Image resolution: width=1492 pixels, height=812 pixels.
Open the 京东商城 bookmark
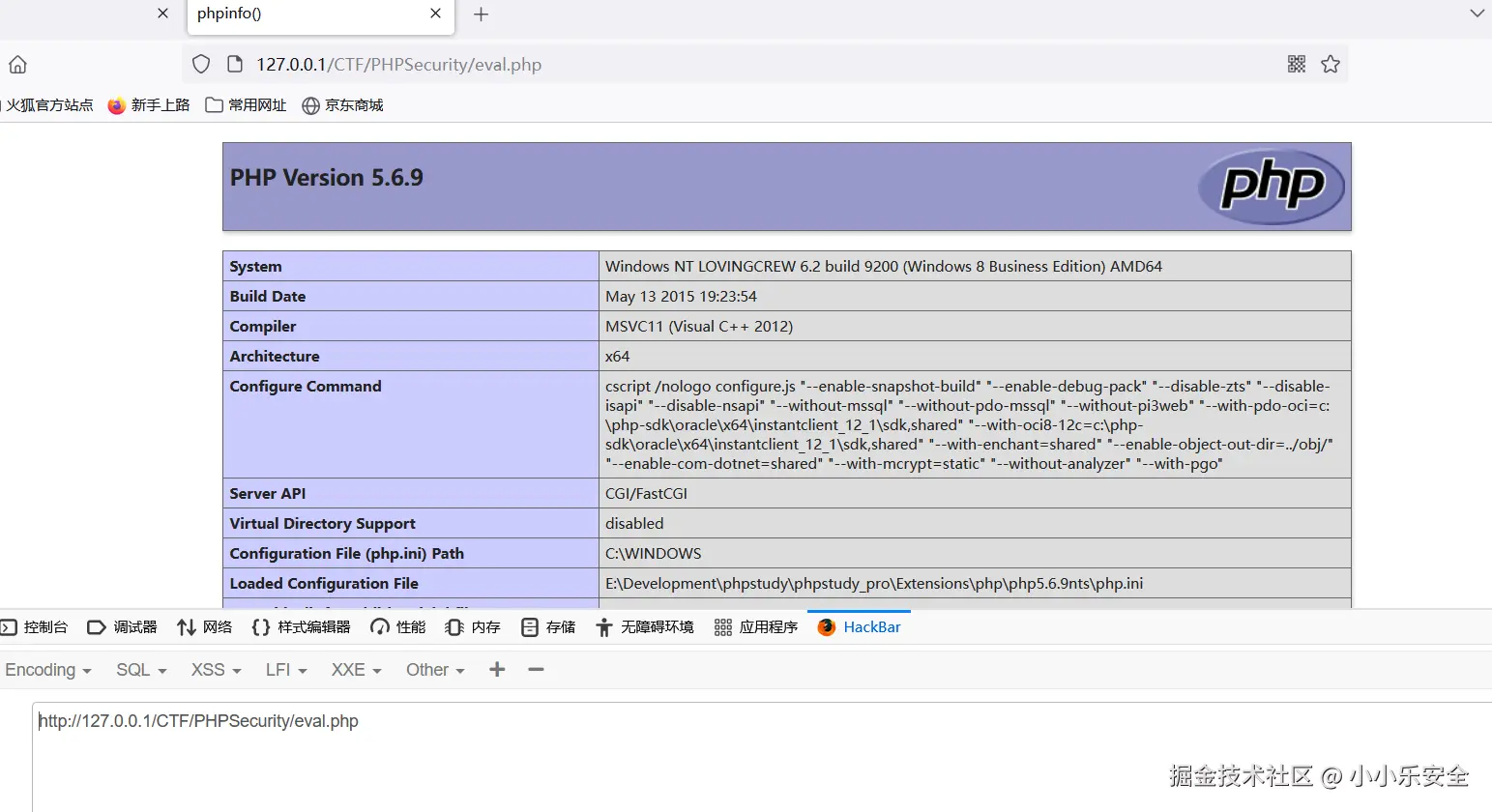tap(342, 105)
